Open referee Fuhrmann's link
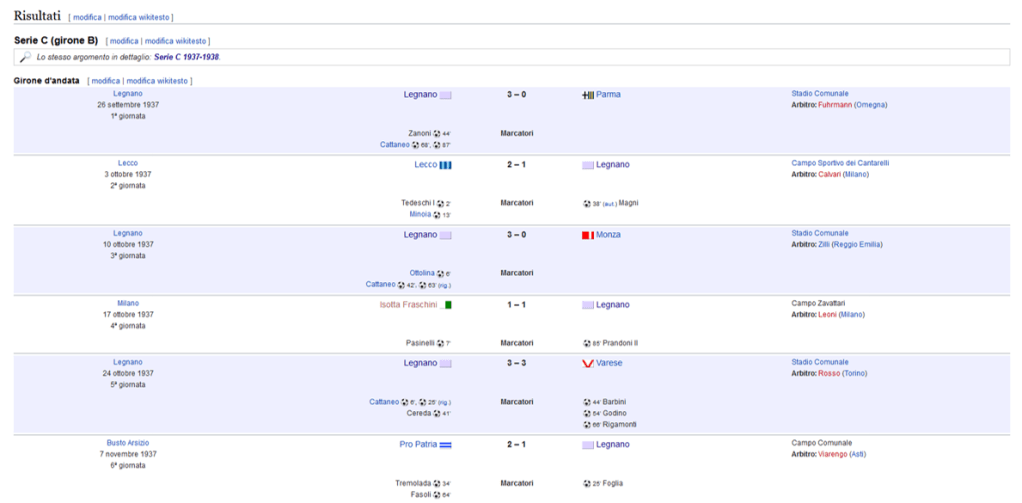Image resolution: width=1022 pixels, height=503 pixels. (834, 104)
